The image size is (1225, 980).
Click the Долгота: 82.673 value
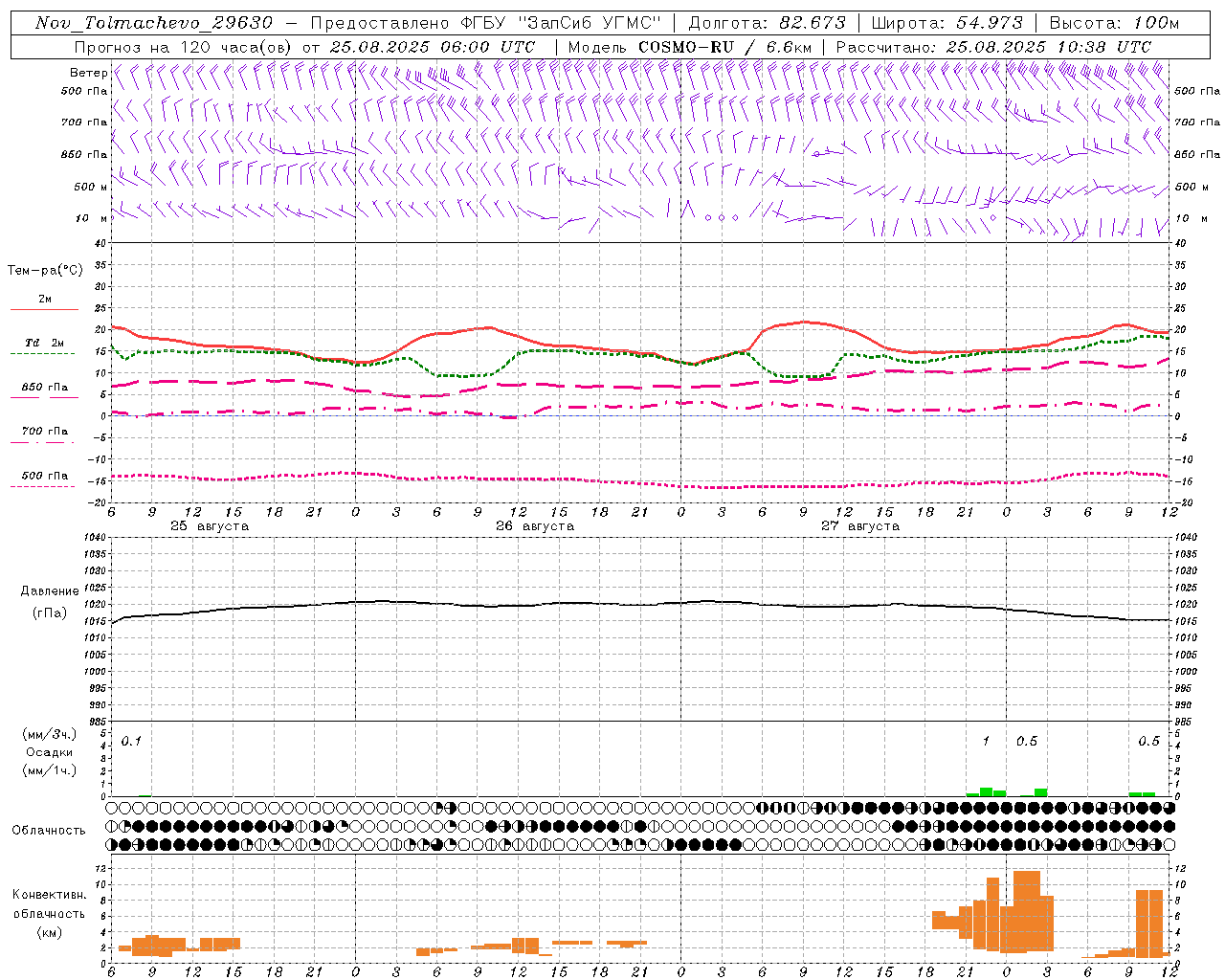click(x=767, y=23)
